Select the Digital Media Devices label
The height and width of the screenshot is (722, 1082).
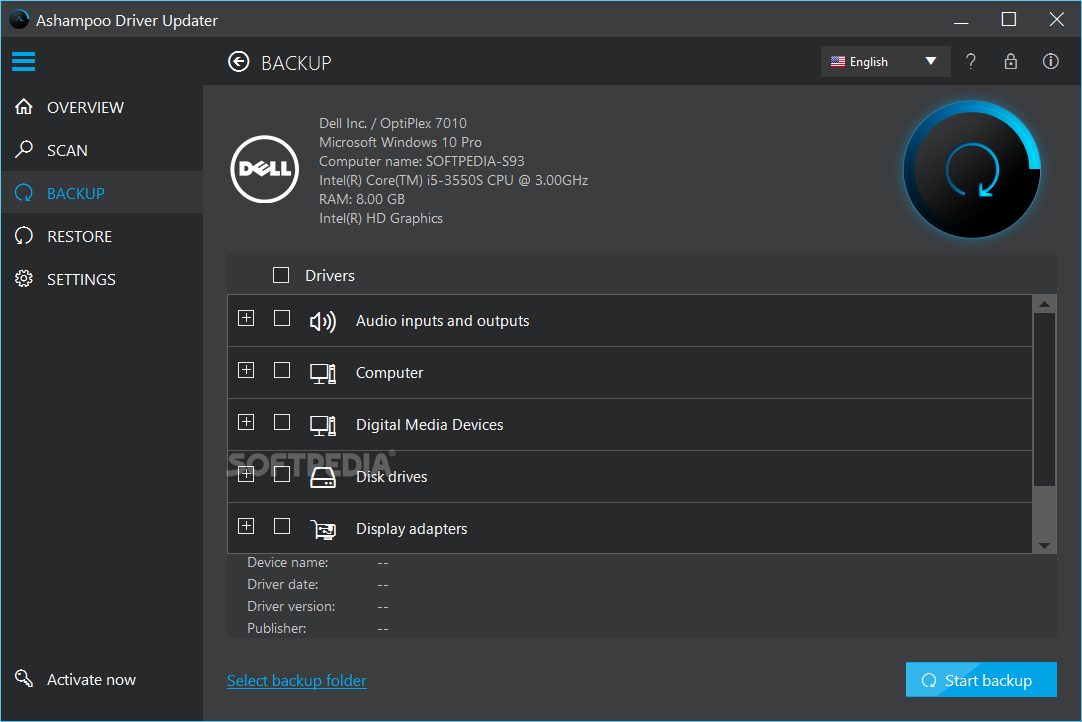point(429,425)
